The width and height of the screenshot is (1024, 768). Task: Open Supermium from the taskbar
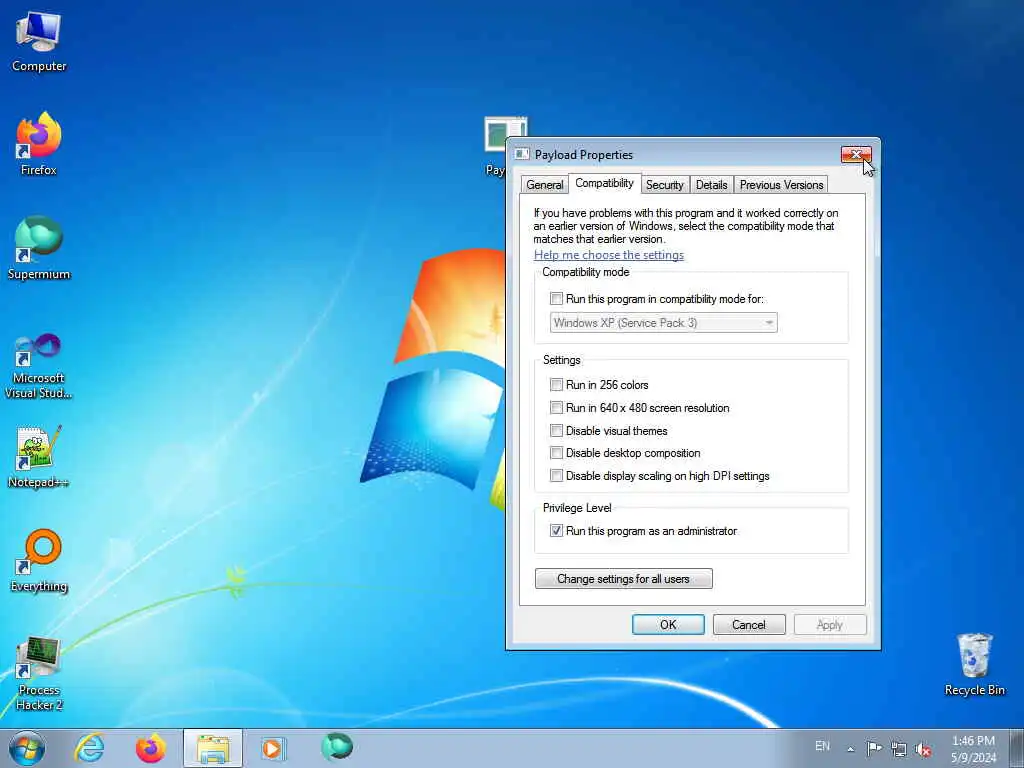337,747
